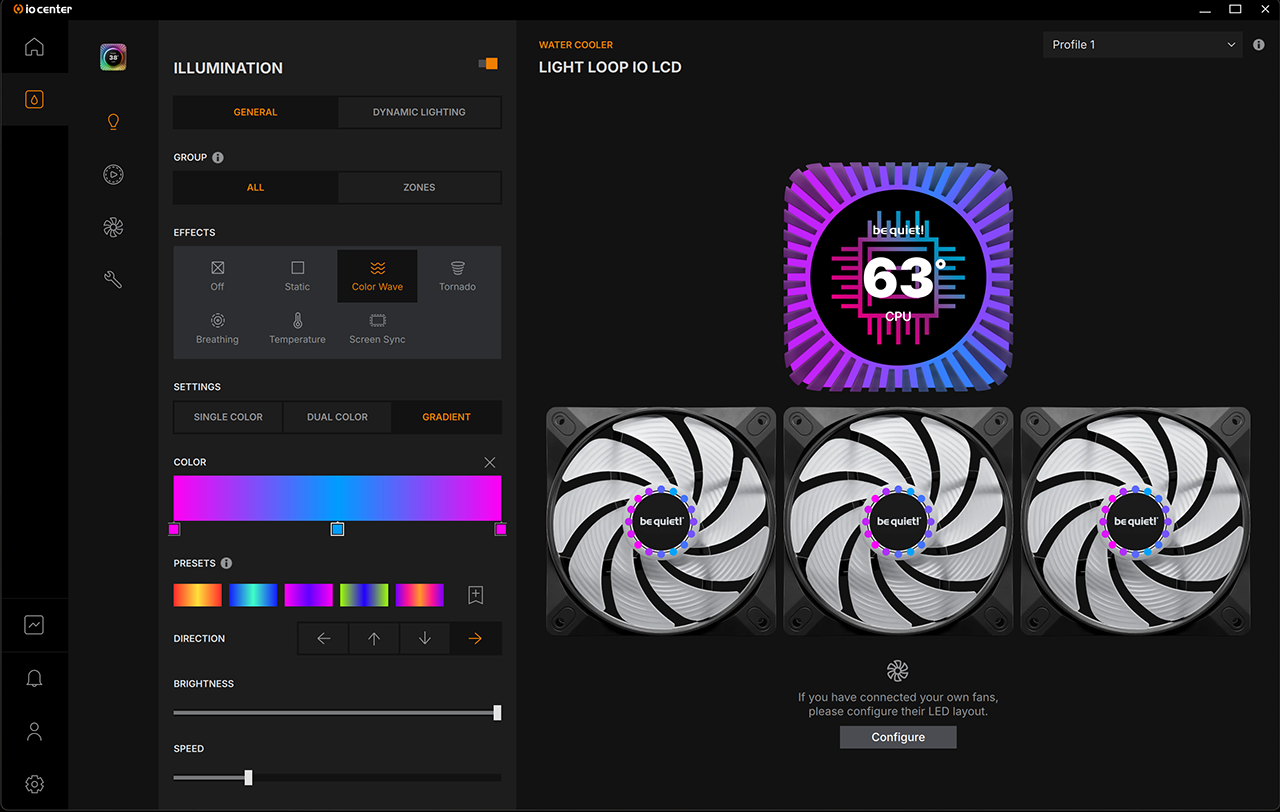Choose the Temperature lighting effect
The image size is (1280, 812).
(x=297, y=329)
